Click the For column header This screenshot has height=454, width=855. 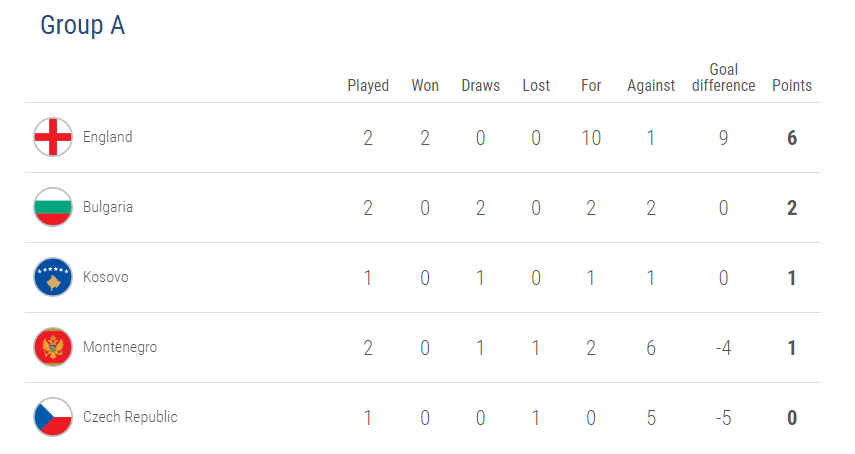coord(591,86)
